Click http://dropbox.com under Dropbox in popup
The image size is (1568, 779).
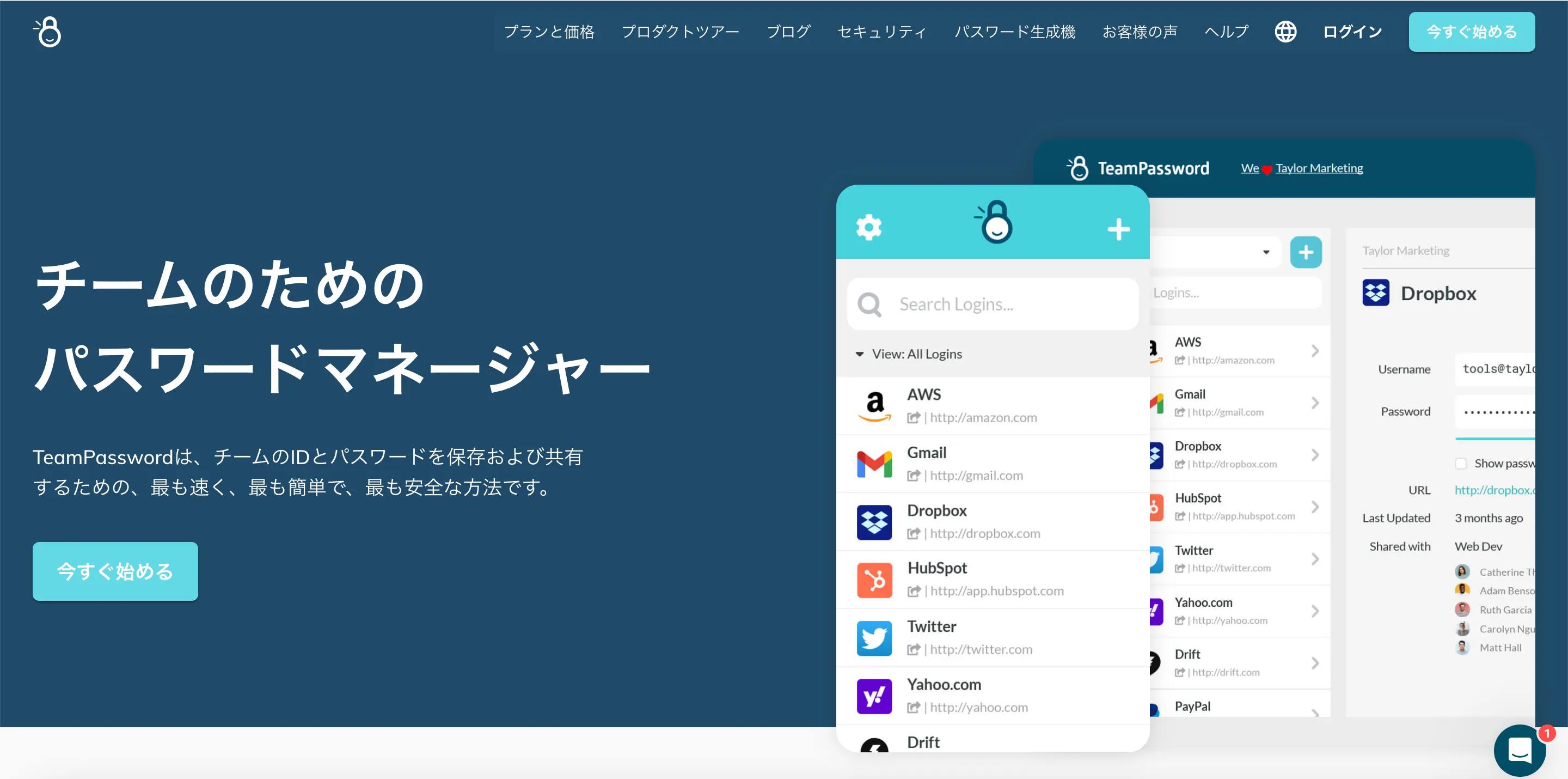pyautogui.click(x=985, y=533)
